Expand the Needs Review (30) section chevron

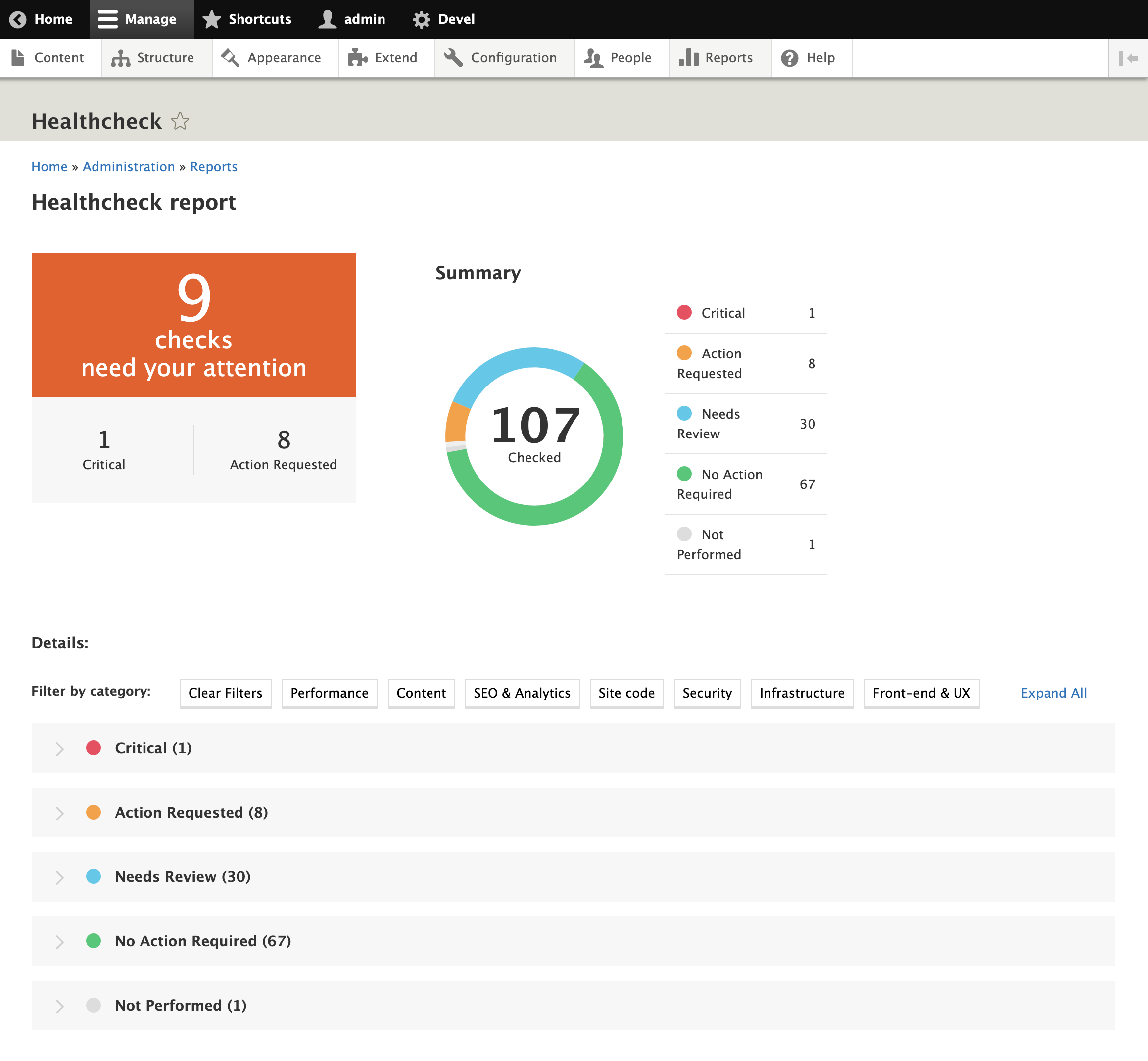(60, 877)
